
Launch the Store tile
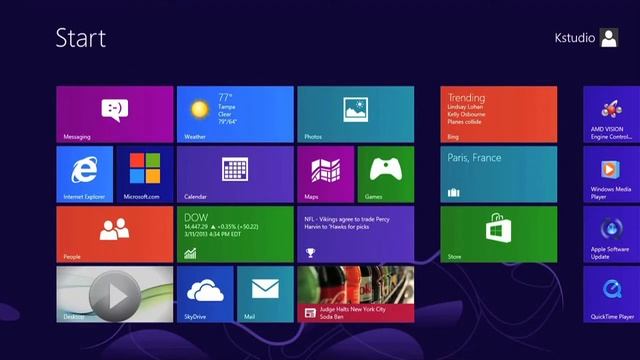(x=499, y=234)
